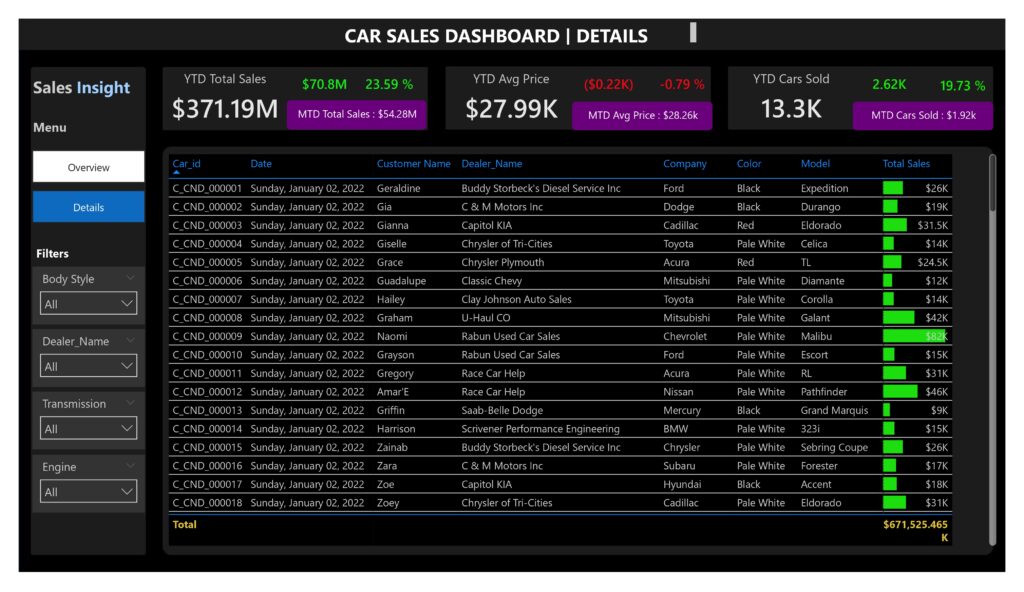Click the faint chevron beside Dealer_Name label
1024x592 pixels.
130,340
